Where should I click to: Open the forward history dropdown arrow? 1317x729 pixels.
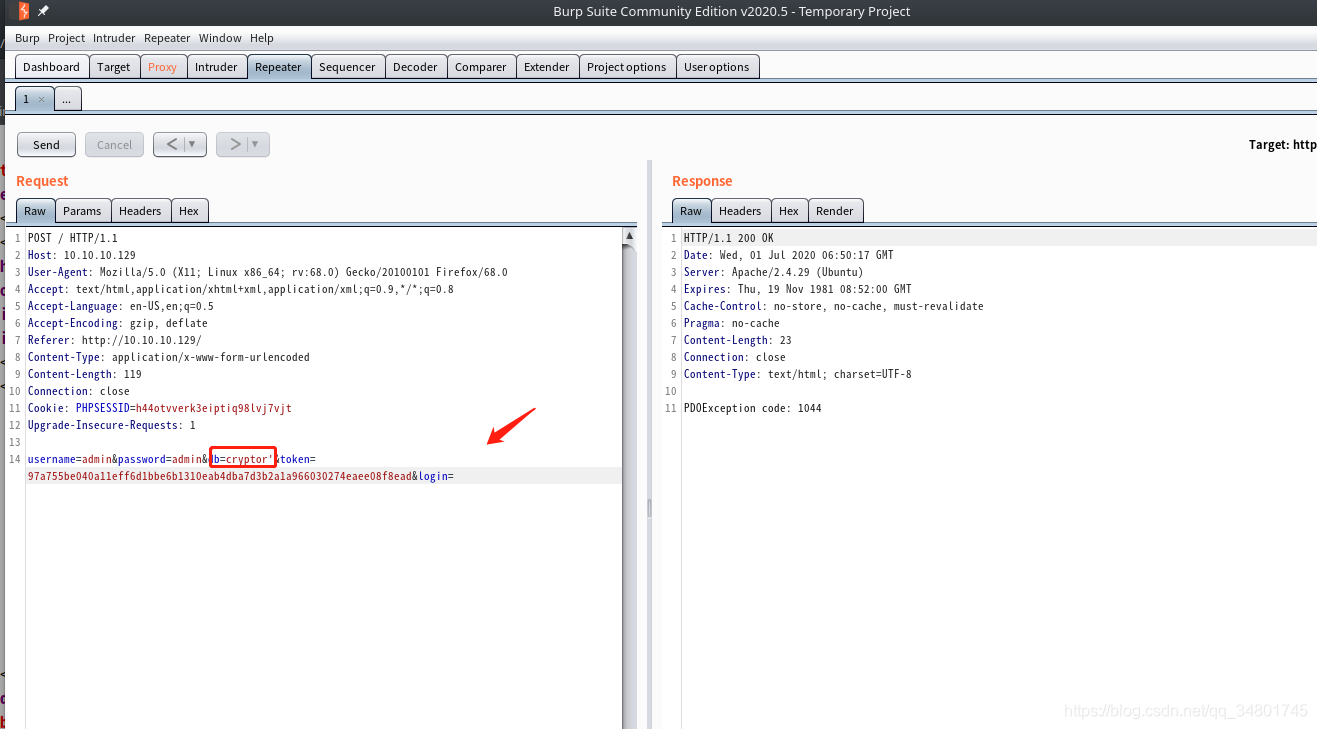click(256, 144)
